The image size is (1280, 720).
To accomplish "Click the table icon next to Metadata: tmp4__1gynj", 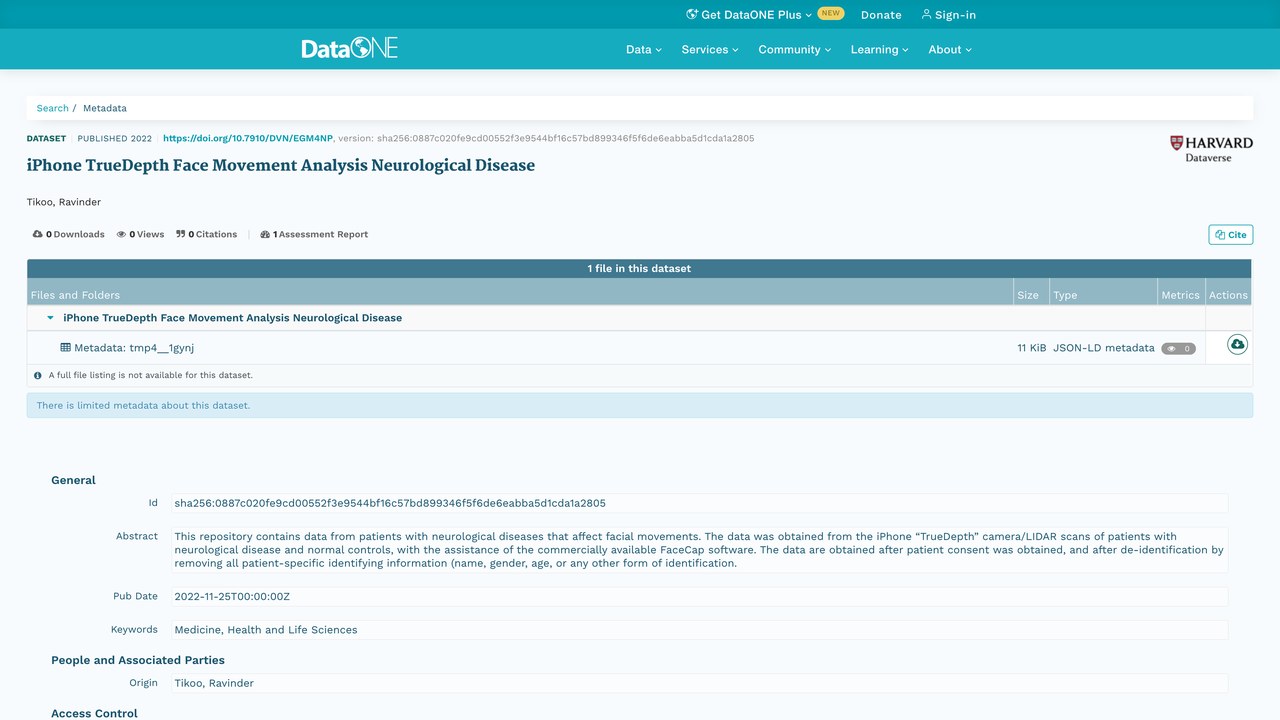I will pyautogui.click(x=66, y=348).
